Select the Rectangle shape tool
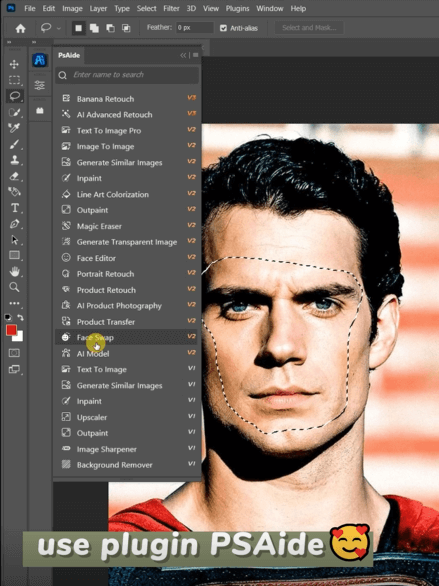Viewport: 439px width, 586px height. tap(14, 255)
